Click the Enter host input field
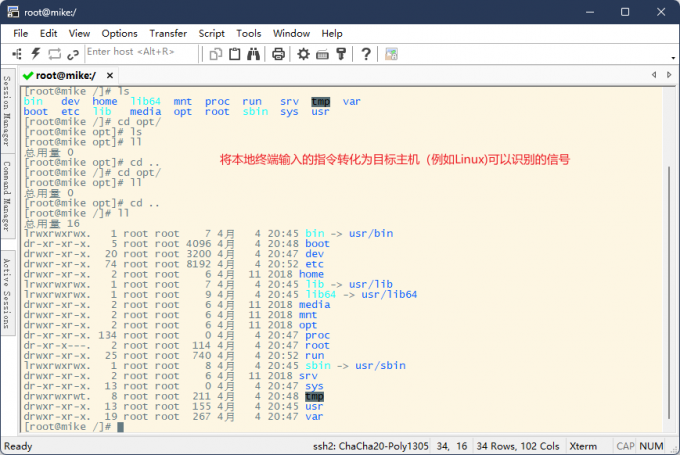The image size is (680, 455). pyautogui.click(x=141, y=52)
